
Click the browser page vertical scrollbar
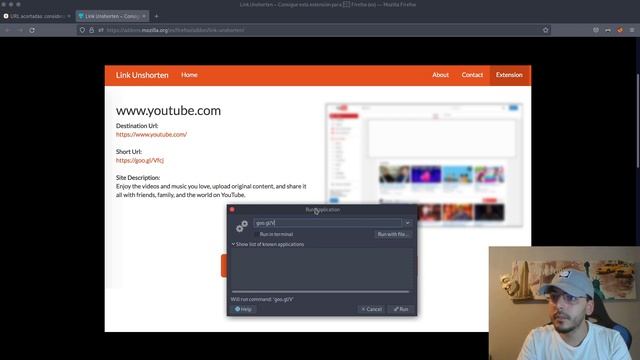click(x=637, y=120)
